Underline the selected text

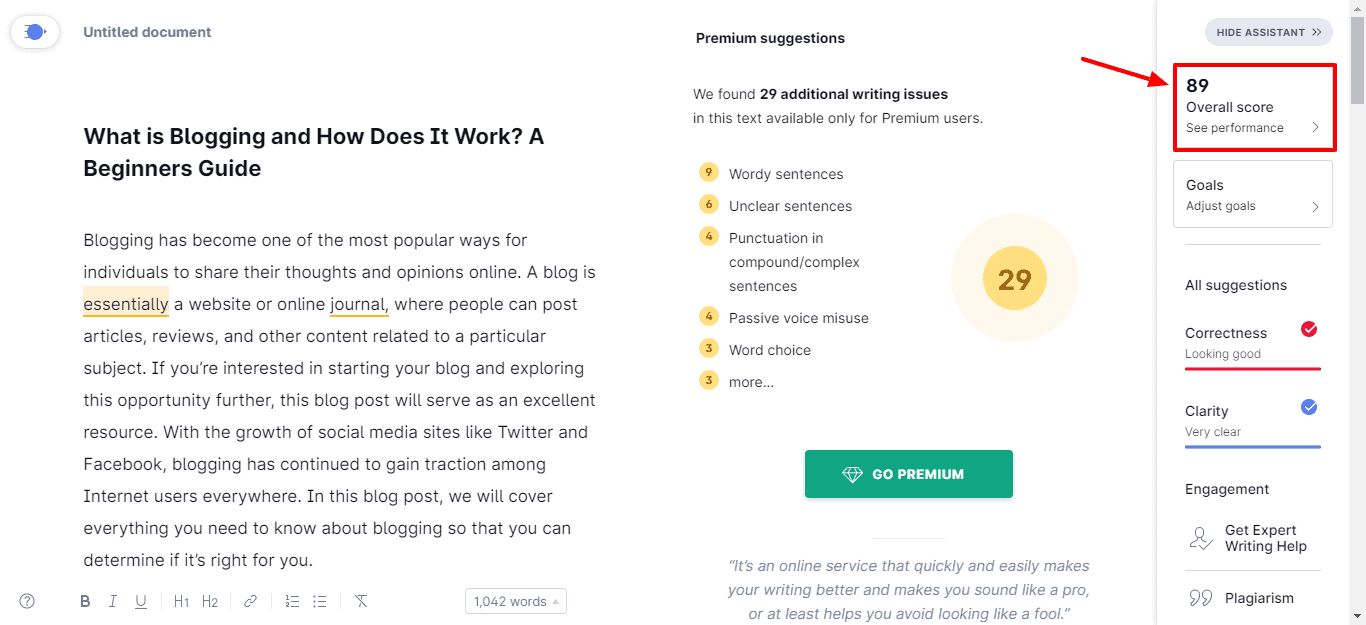click(x=141, y=601)
